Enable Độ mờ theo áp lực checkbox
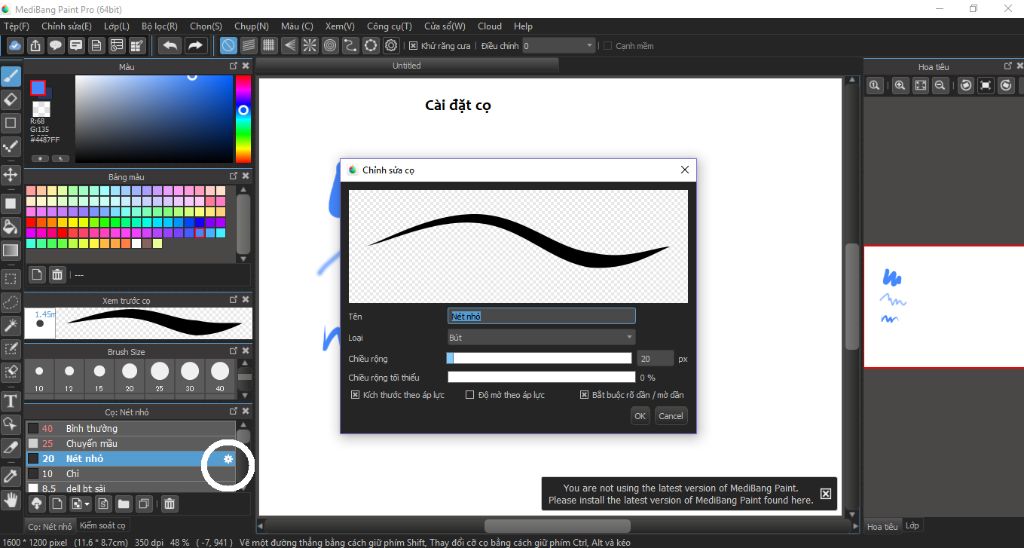The height and width of the screenshot is (548, 1024). click(x=470, y=395)
